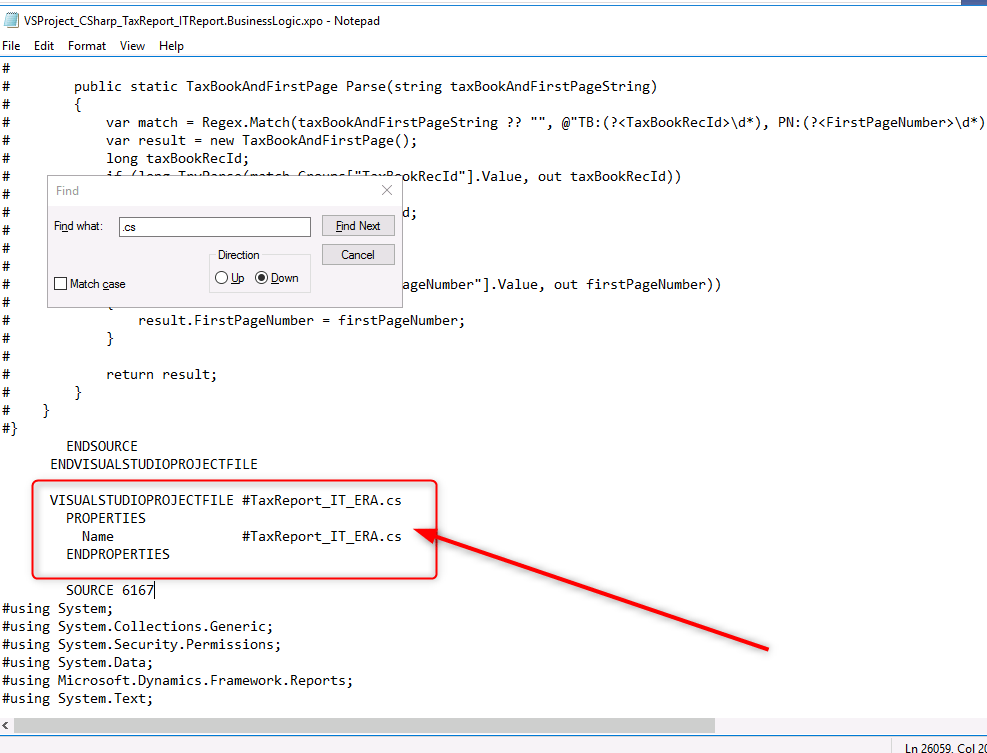
Task: Click the Ln 26059 status bar indicator
Action: [x=939, y=747]
